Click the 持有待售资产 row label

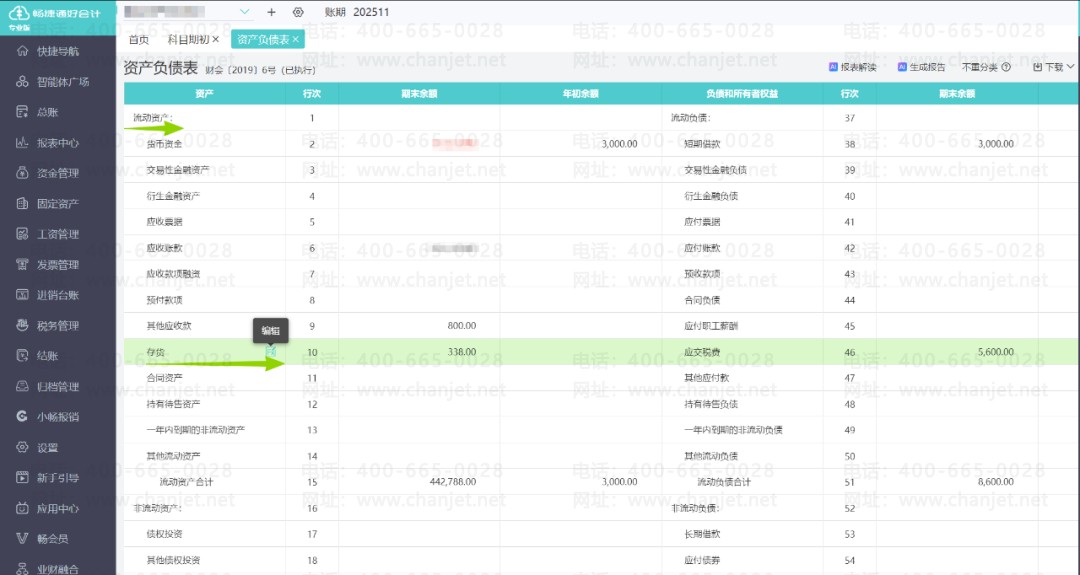click(173, 404)
